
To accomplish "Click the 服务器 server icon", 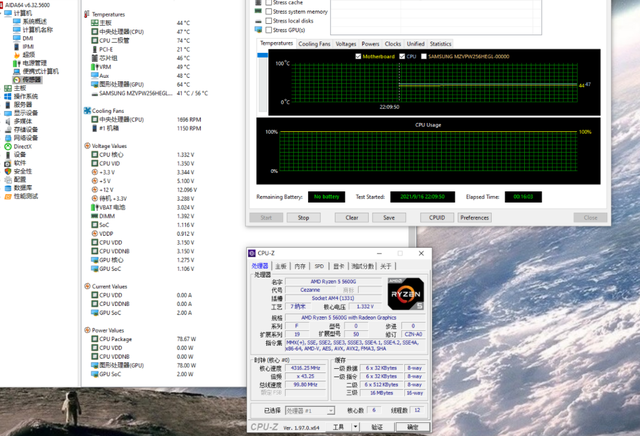I will pyautogui.click(x=8, y=105).
